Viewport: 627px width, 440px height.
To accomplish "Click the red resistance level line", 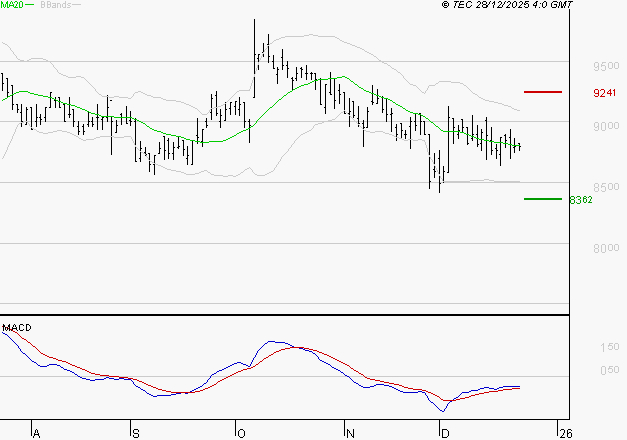I will 543,92.
